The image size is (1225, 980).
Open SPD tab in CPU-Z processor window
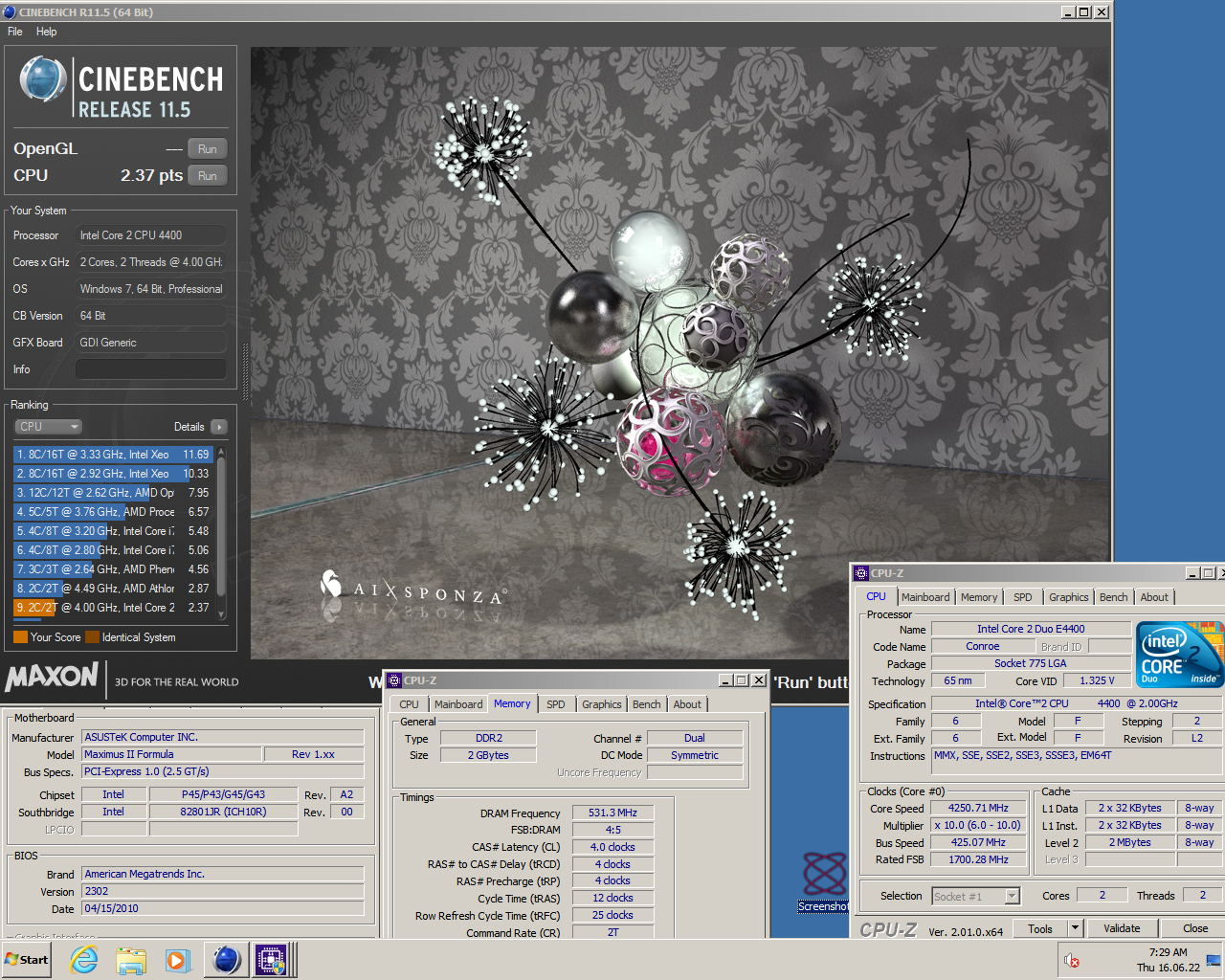(x=1023, y=597)
